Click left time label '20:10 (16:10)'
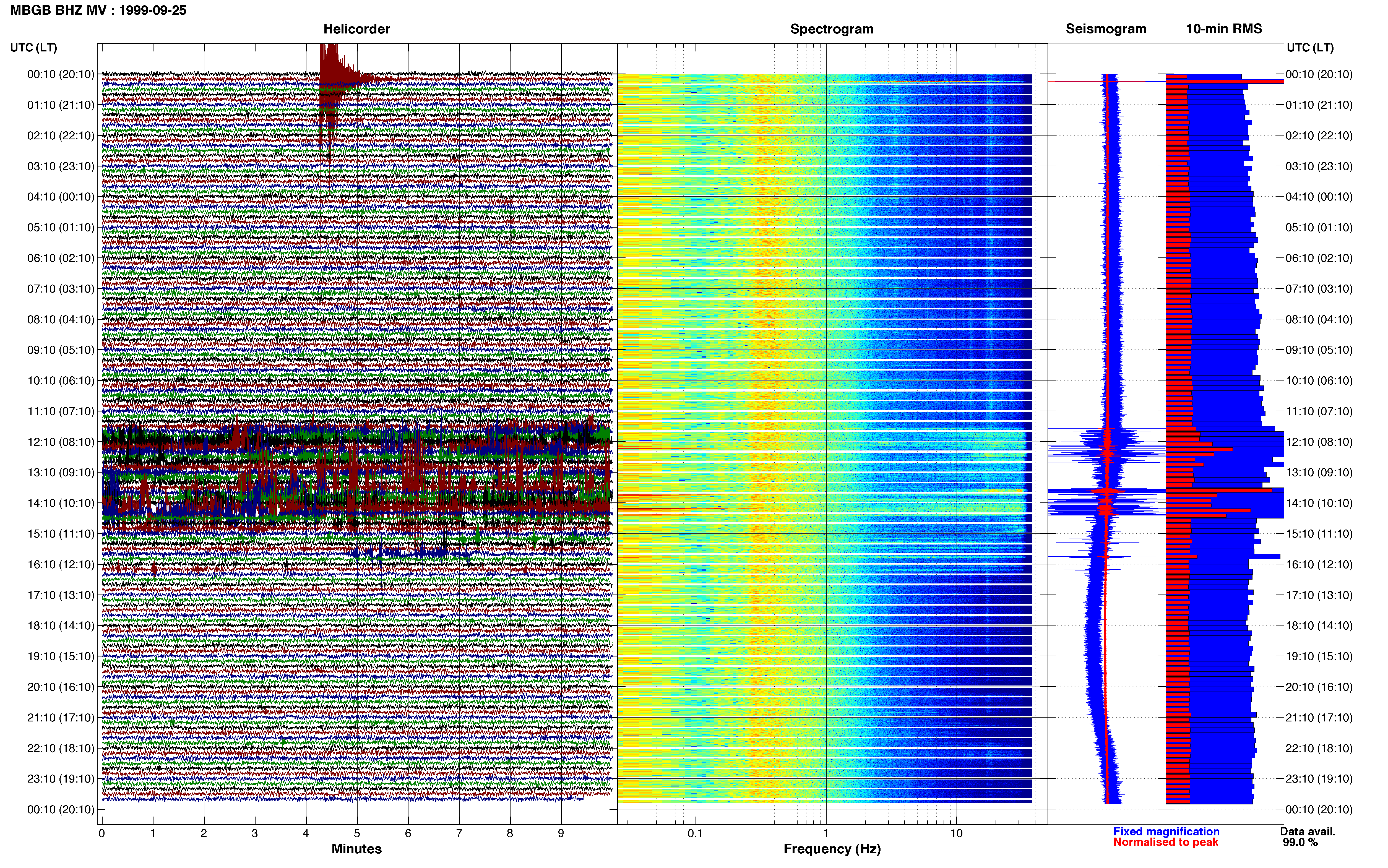Screen dimensions: 1388x868 point(61,687)
